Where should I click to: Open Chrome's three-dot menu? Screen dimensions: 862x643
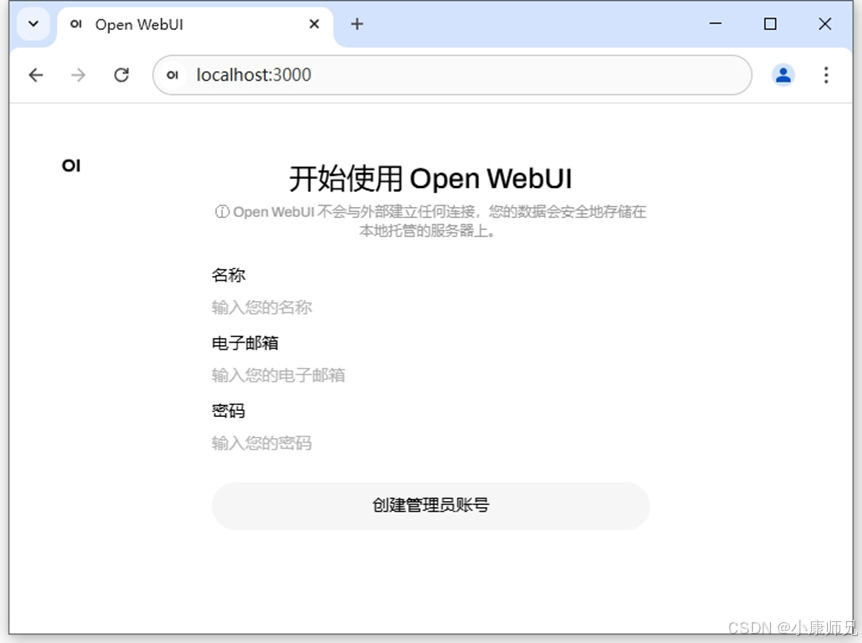[x=826, y=74]
